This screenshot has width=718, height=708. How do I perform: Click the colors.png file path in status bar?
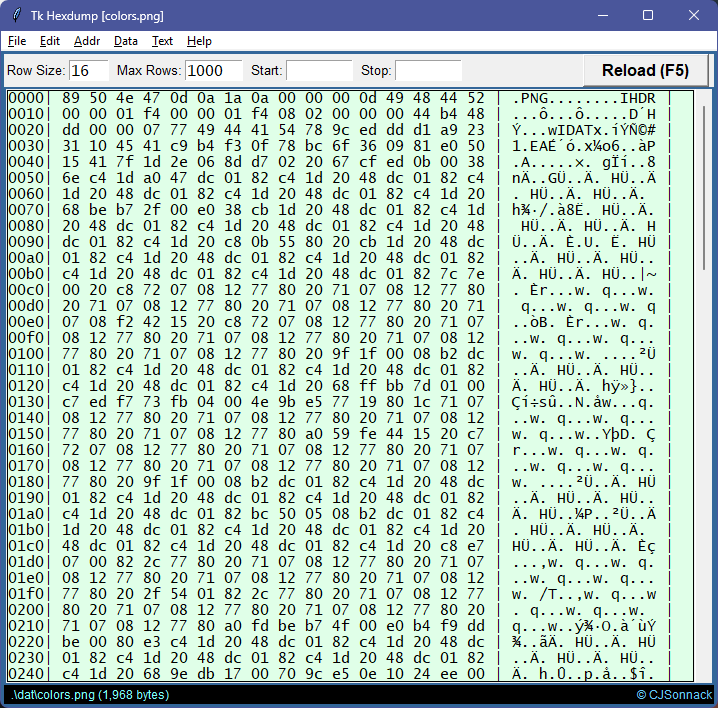click(x=90, y=695)
